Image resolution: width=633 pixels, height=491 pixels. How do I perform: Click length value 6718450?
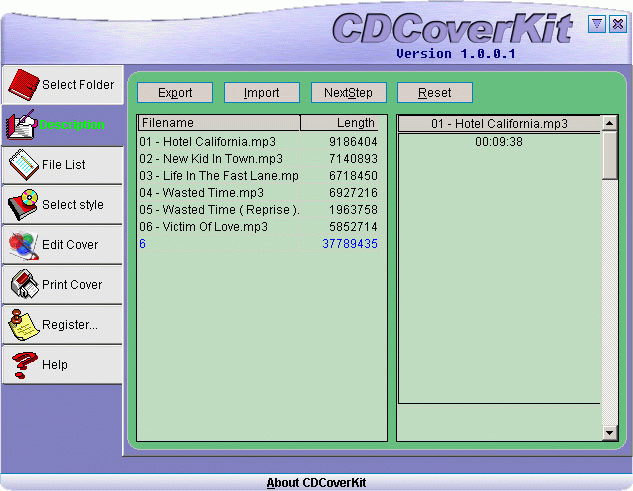[353, 176]
